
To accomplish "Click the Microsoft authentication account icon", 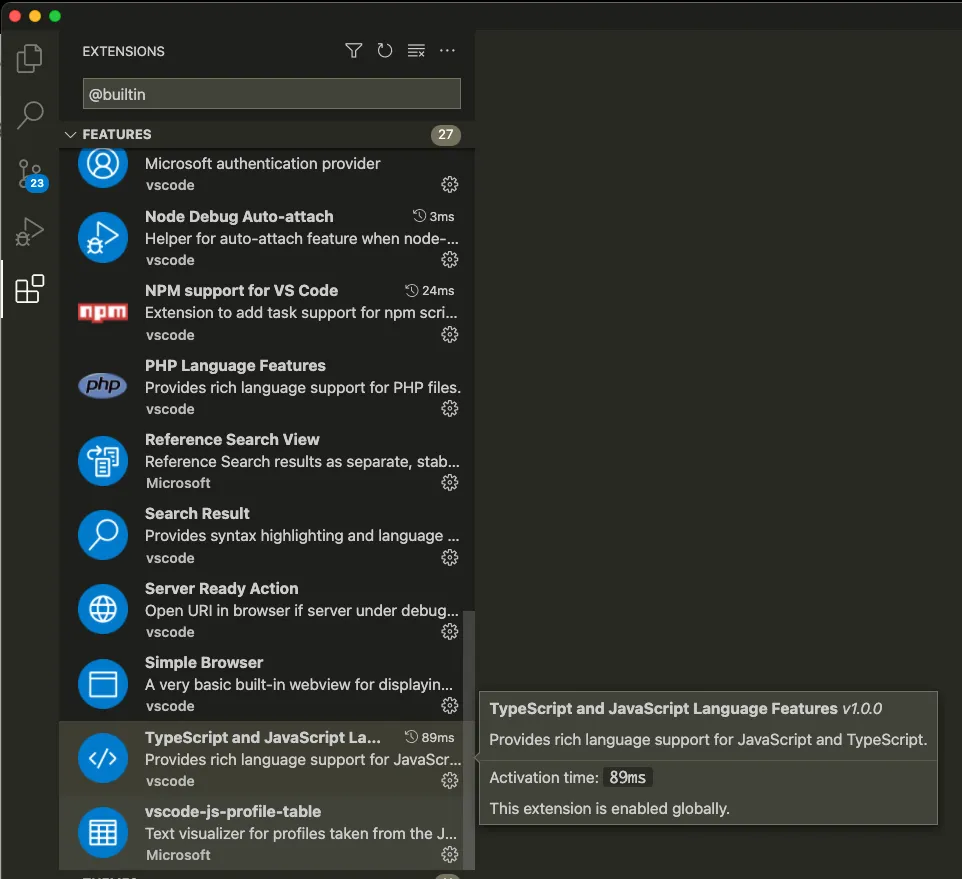I will pos(103,164).
